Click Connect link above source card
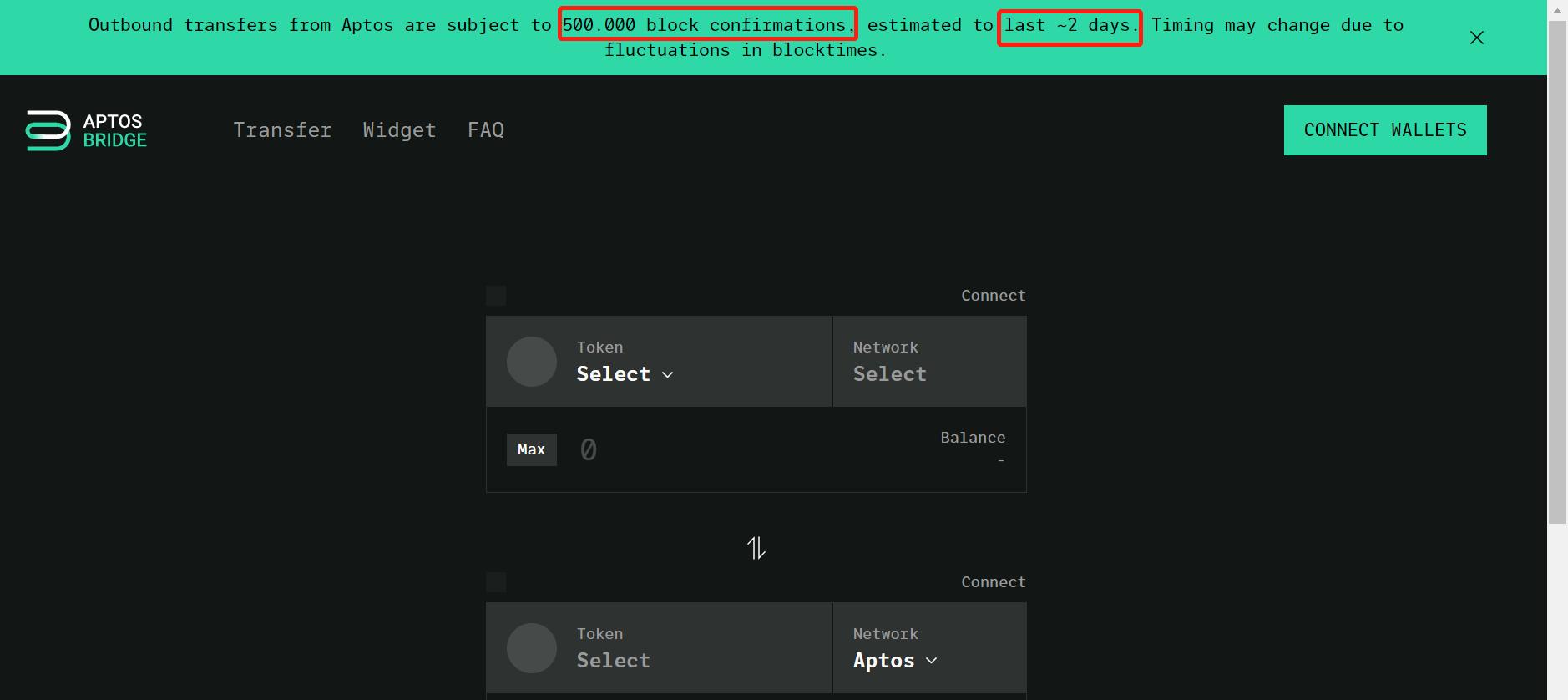Viewport: 1568px width, 700px height. (993, 296)
